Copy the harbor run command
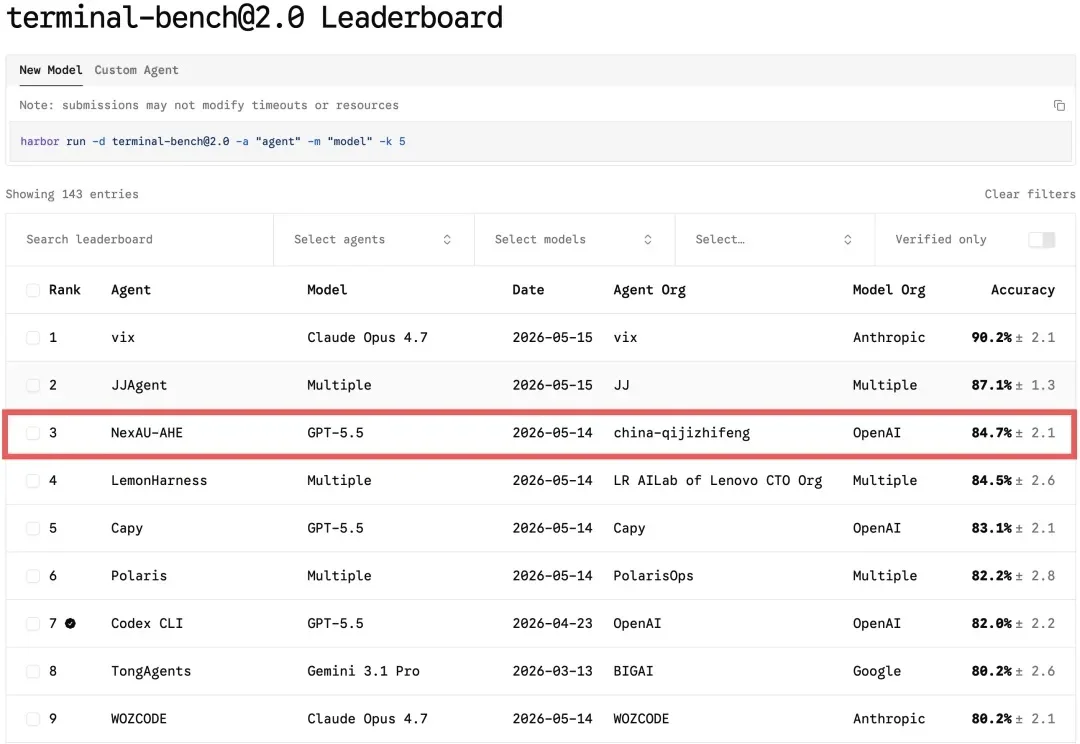This screenshot has height=744, width=1080. pyautogui.click(x=1059, y=105)
